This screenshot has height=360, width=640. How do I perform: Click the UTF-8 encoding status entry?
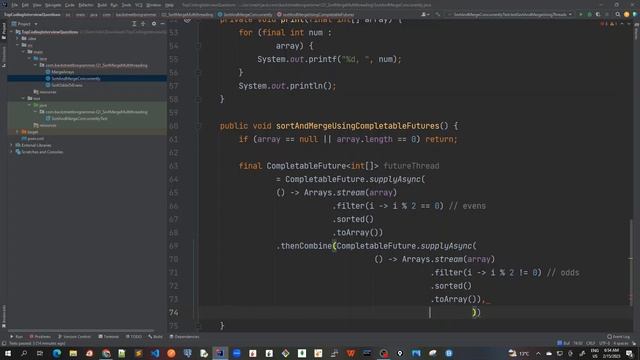(x=603, y=343)
